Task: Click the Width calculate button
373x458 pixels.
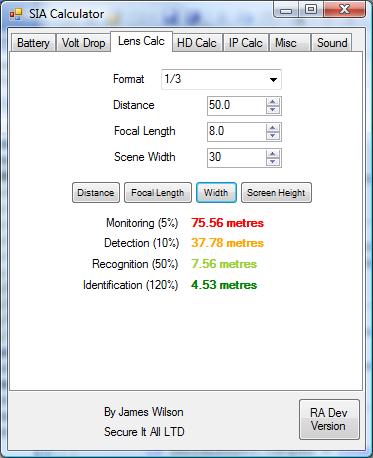Action: [216, 193]
